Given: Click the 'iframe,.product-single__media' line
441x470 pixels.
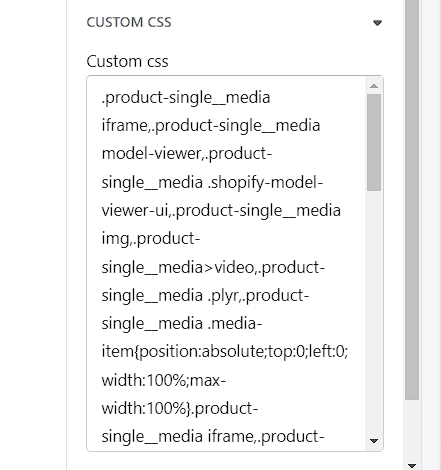Looking at the screenshot, I should [211, 126].
